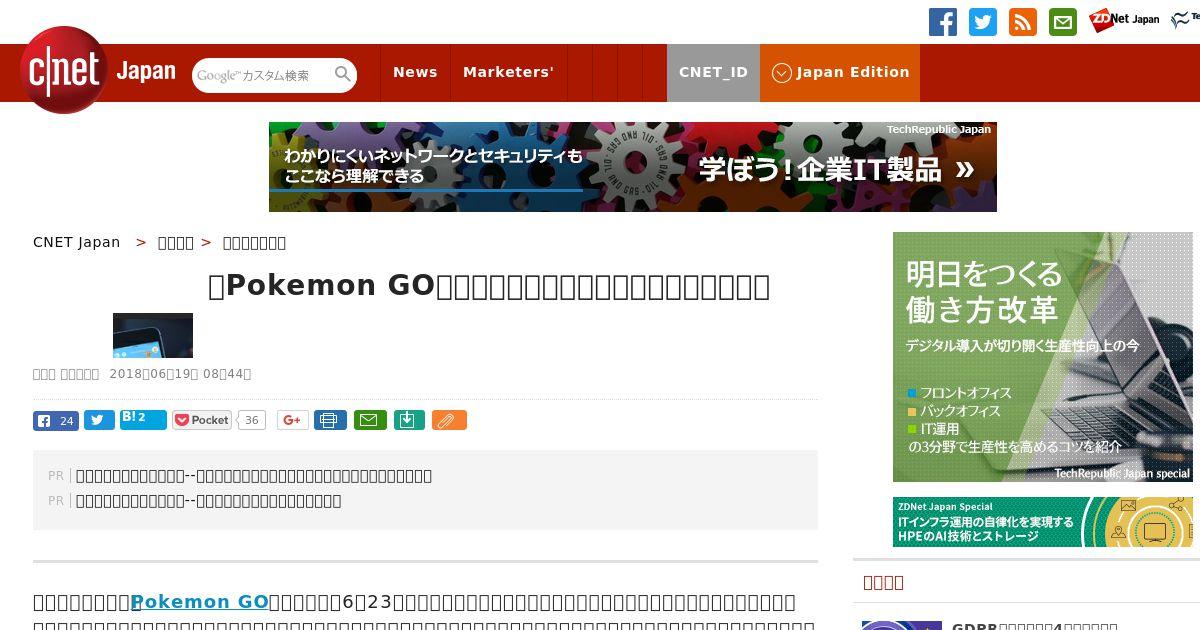This screenshot has width=1200, height=630.
Task: Open the first PR link
Action: [254, 476]
